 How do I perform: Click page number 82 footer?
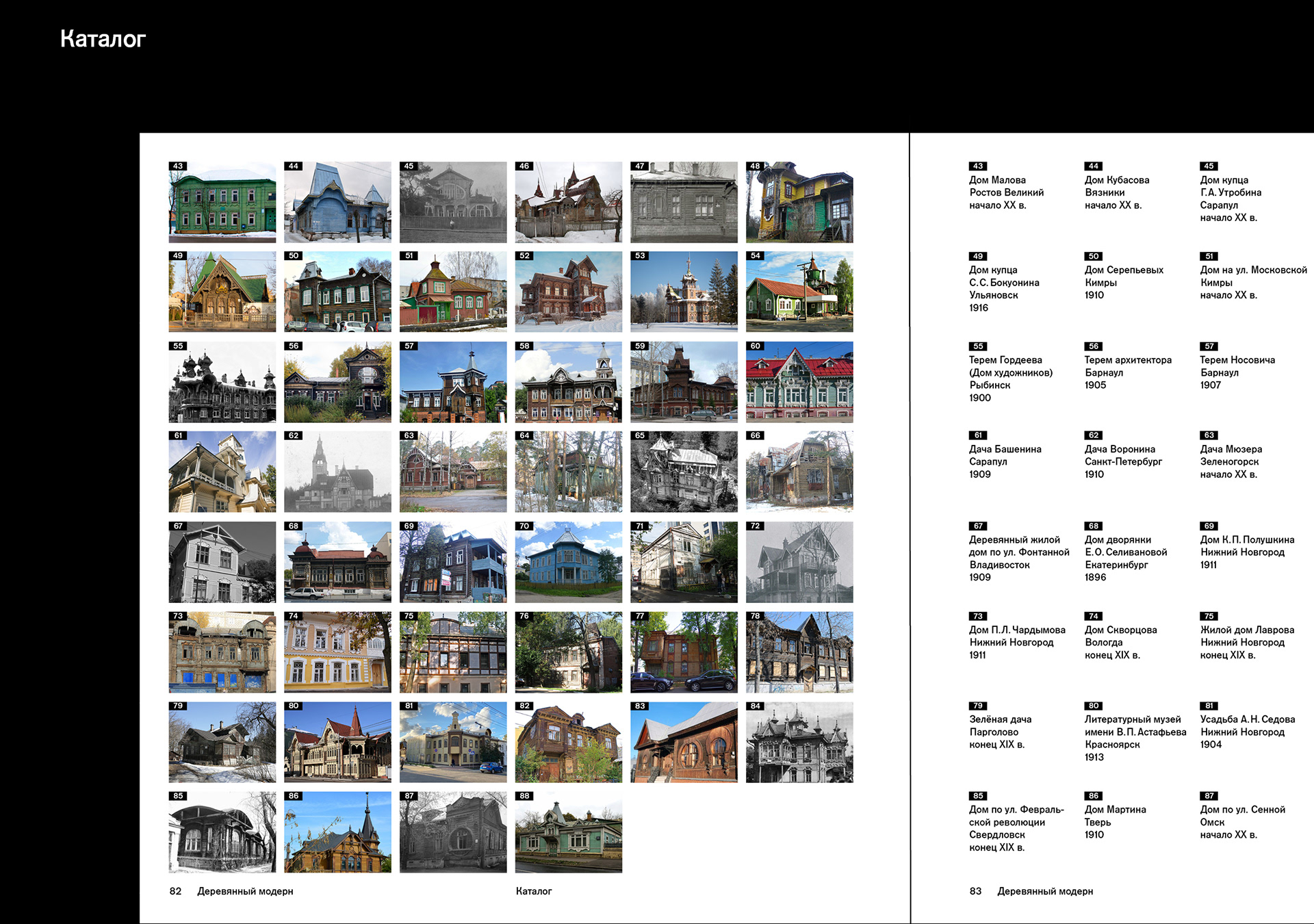tap(176, 891)
